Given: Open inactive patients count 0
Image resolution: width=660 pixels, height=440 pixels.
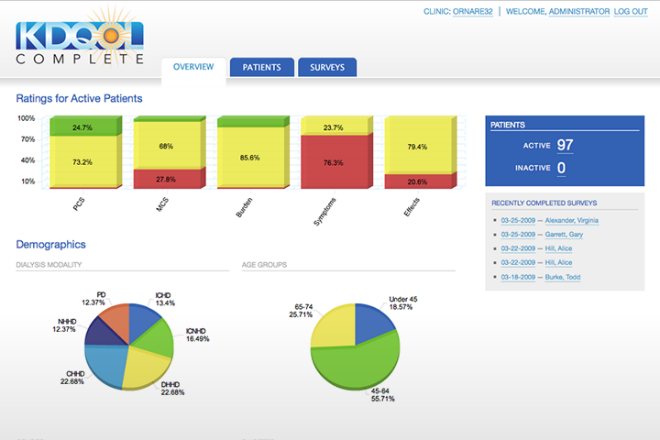Looking at the screenshot, I should 560,168.
